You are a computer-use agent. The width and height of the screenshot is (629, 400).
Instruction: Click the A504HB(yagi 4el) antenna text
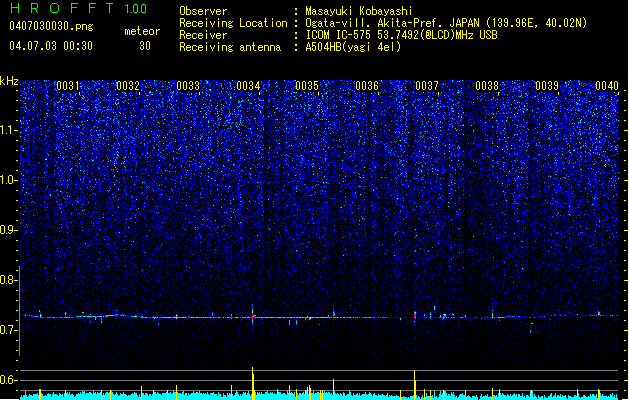[353, 47]
